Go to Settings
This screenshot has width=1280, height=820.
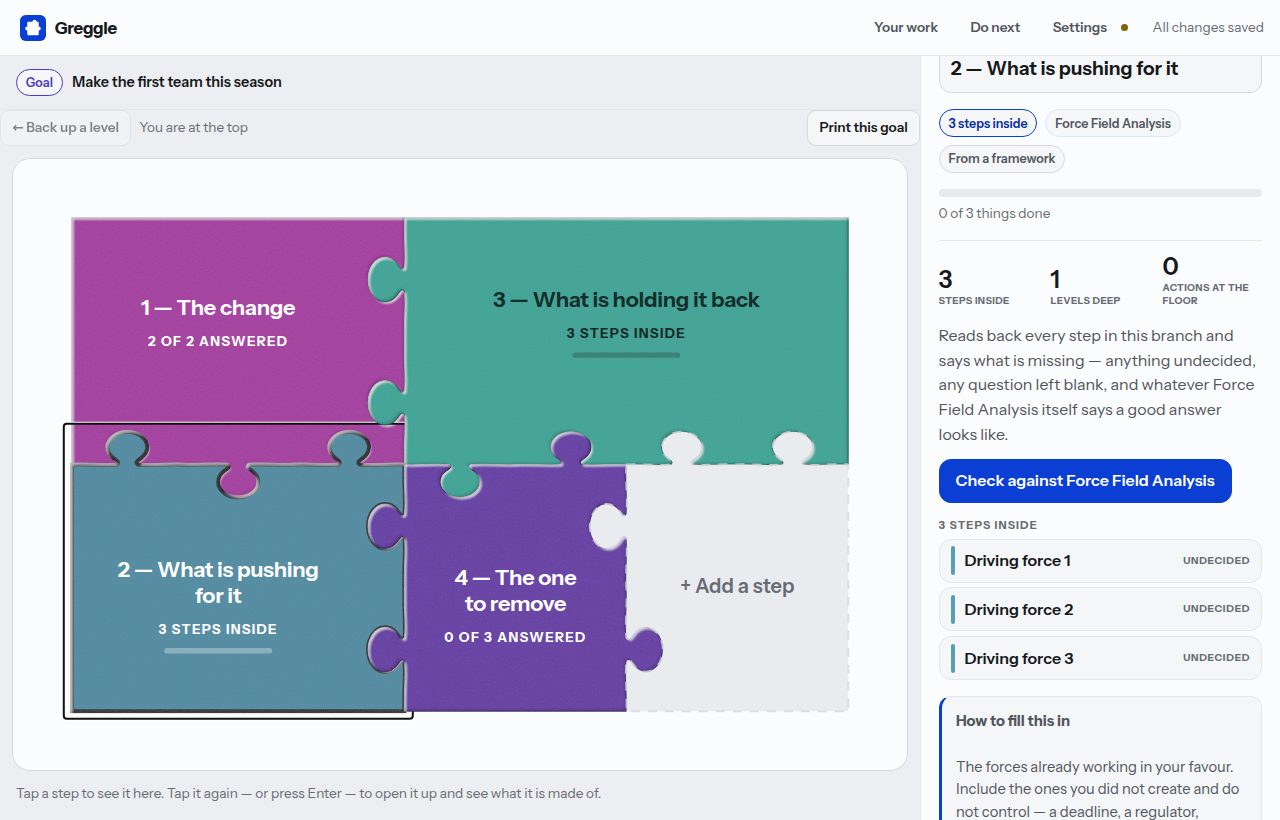(1079, 28)
